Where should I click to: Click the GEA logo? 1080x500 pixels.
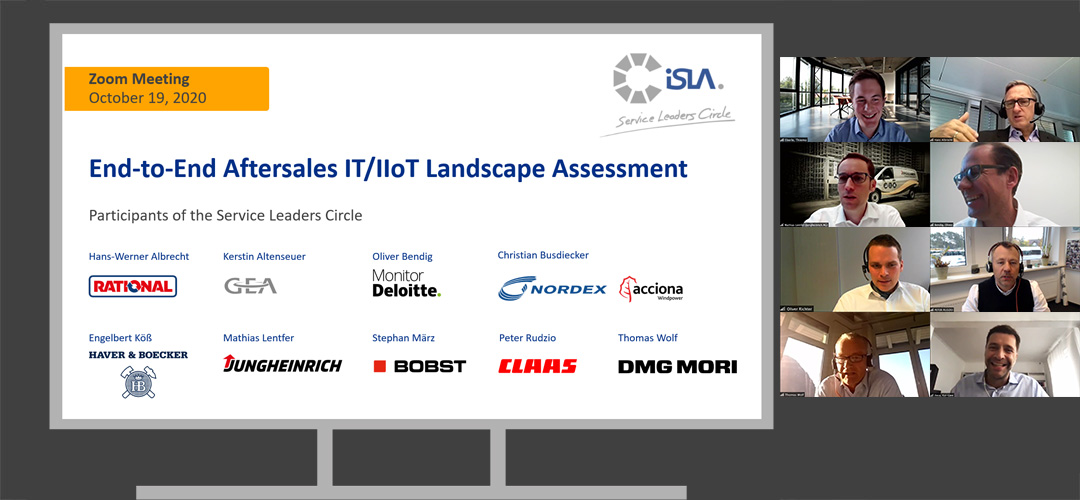(x=250, y=285)
